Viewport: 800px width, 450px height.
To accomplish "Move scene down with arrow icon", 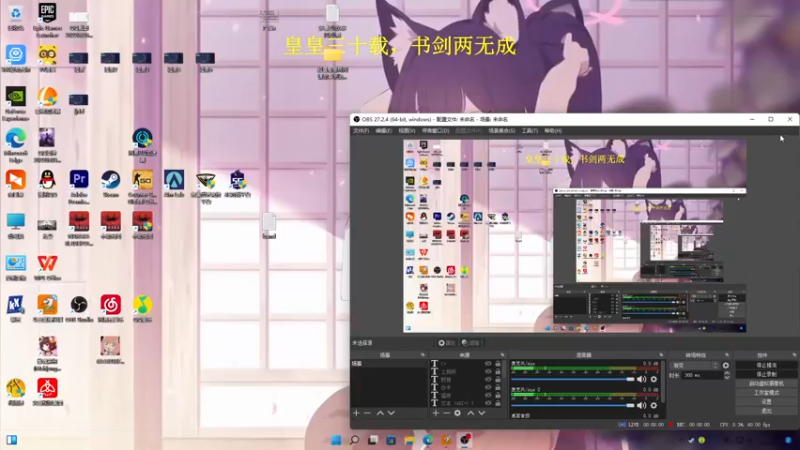I will 391,413.
